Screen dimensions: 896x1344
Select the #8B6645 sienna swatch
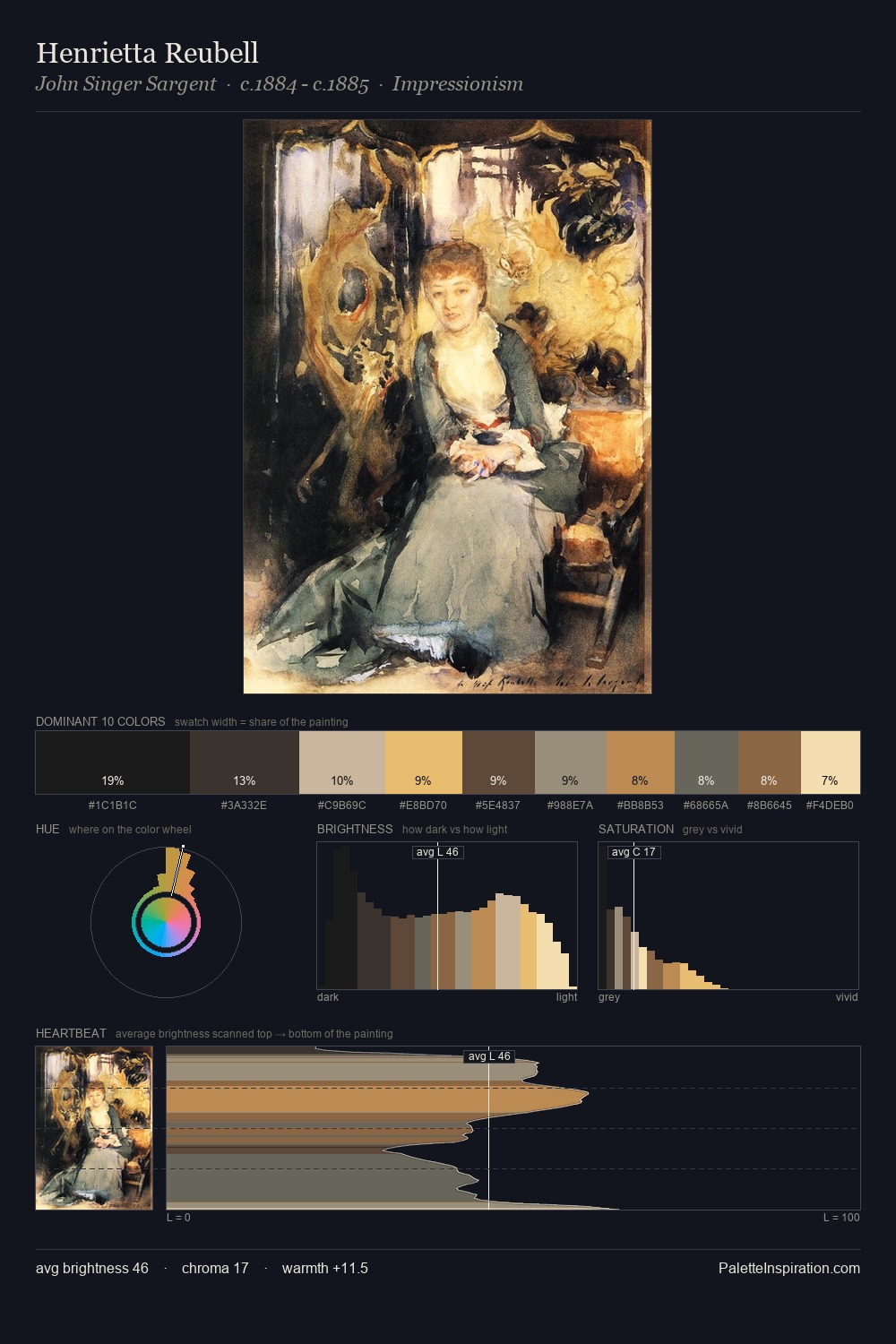click(770, 762)
